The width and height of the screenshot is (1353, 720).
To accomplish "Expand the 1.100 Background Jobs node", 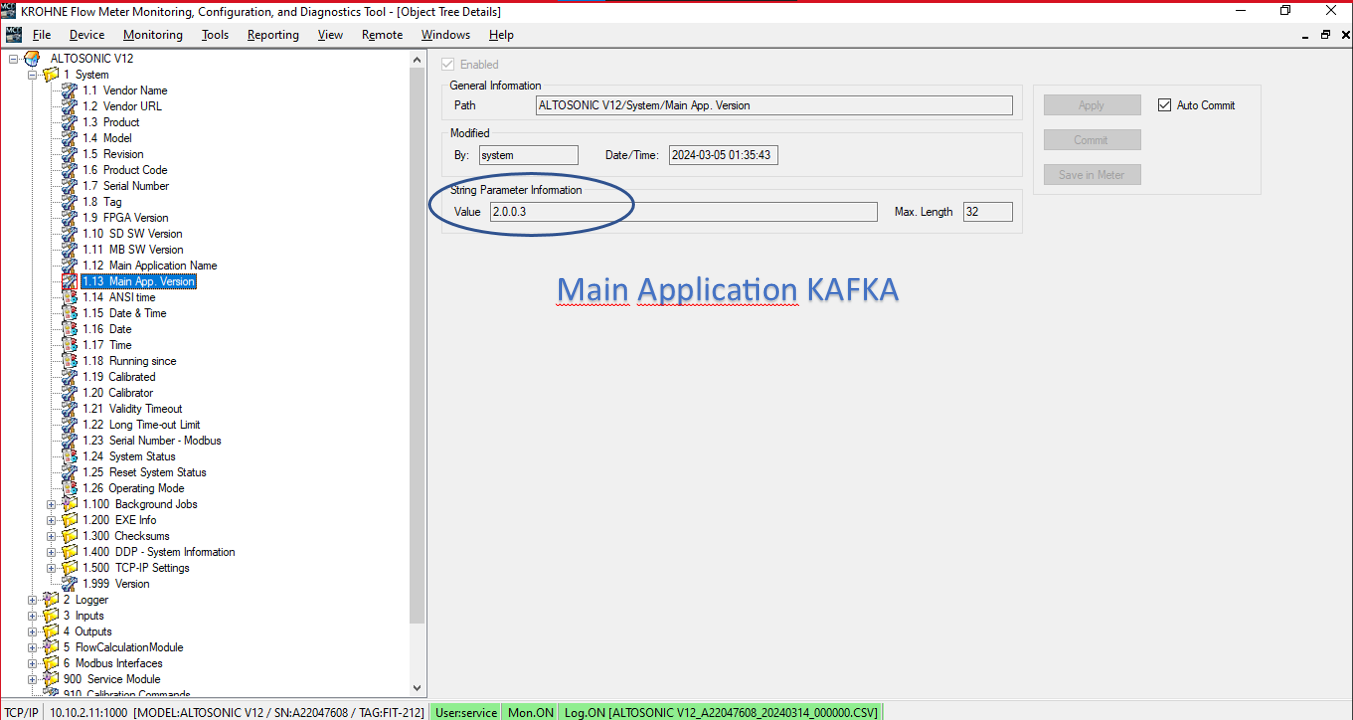I will (52, 504).
